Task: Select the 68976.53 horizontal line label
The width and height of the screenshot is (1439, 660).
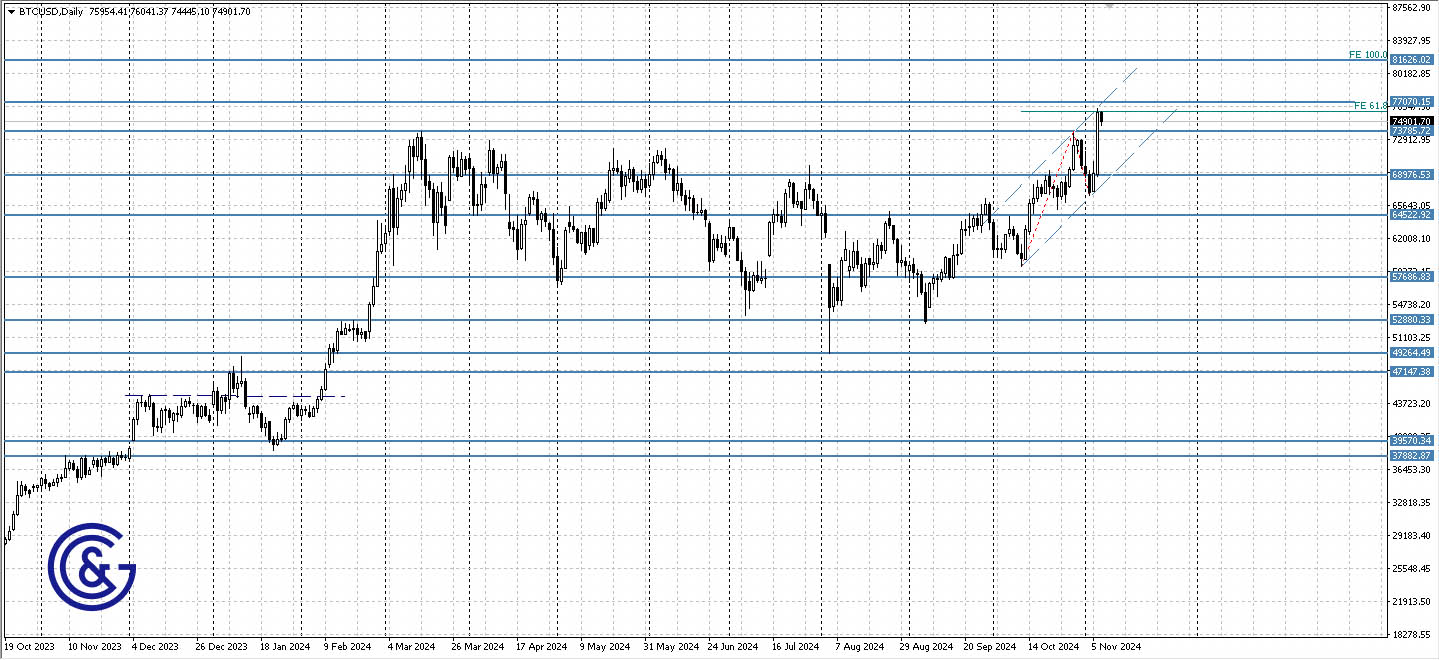Action: (1412, 174)
